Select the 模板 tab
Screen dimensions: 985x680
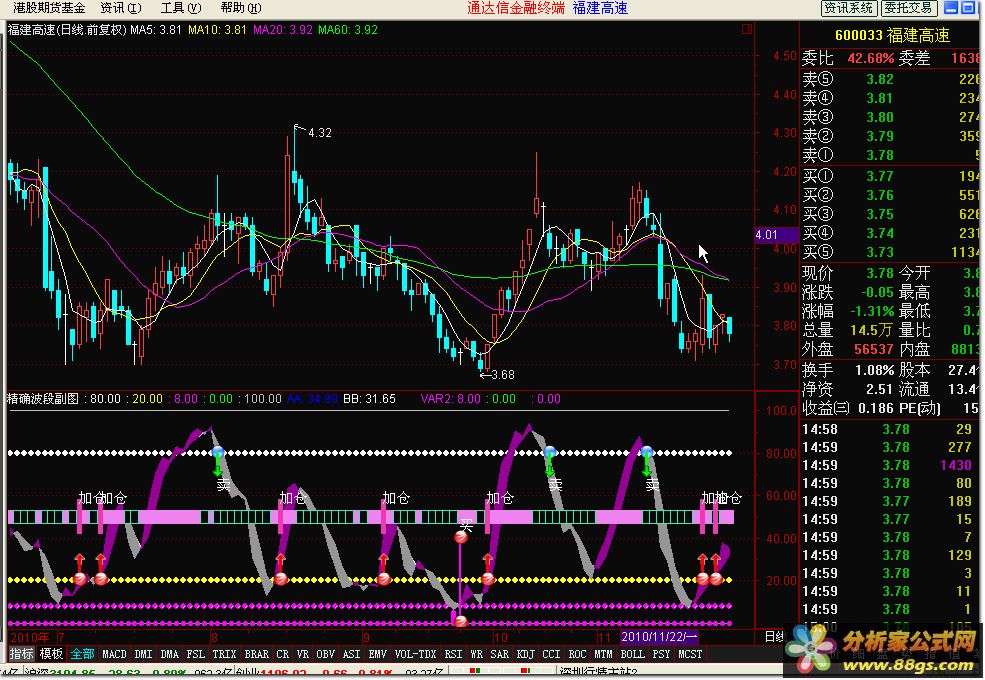[x=52, y=654]
